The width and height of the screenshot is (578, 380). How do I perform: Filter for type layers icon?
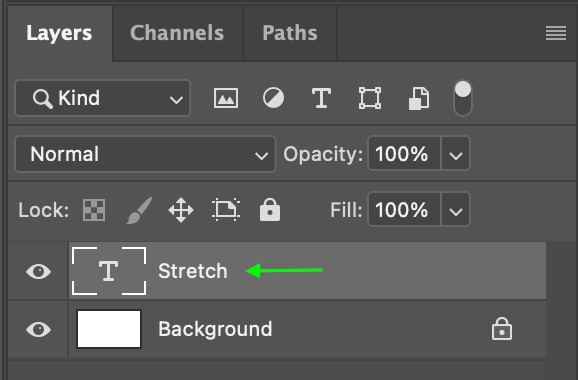[x=321, y=98]
